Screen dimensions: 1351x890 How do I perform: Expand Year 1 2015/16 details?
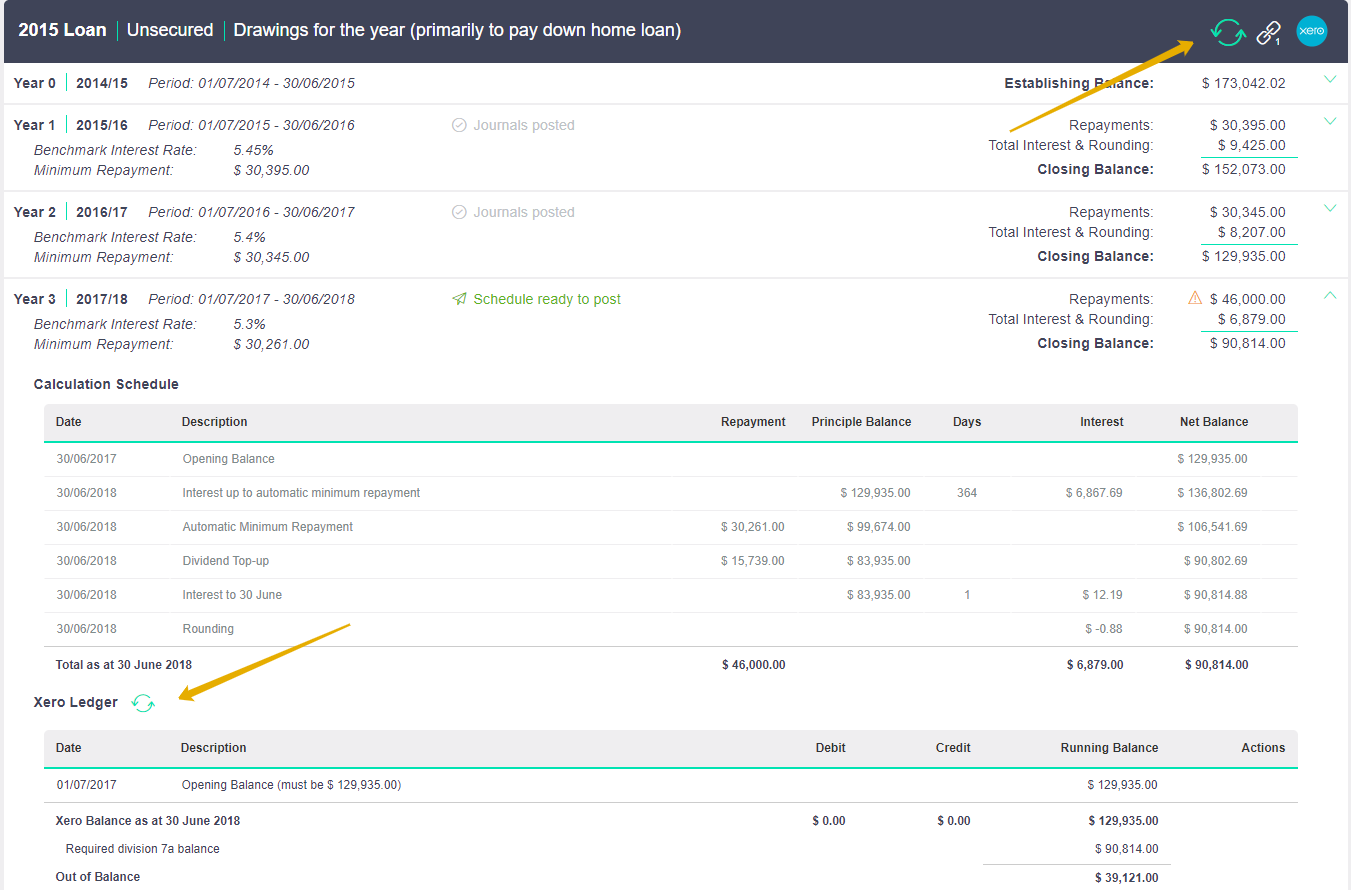tap(1329, 122)
